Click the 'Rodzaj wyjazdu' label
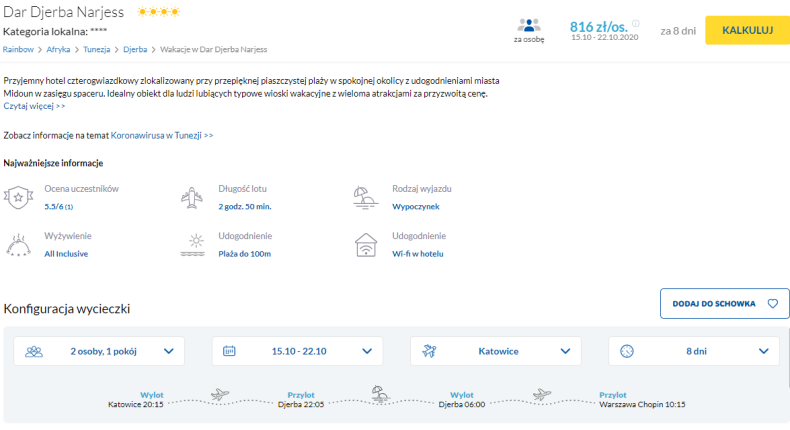790x430 pixels. coord(422,189)
